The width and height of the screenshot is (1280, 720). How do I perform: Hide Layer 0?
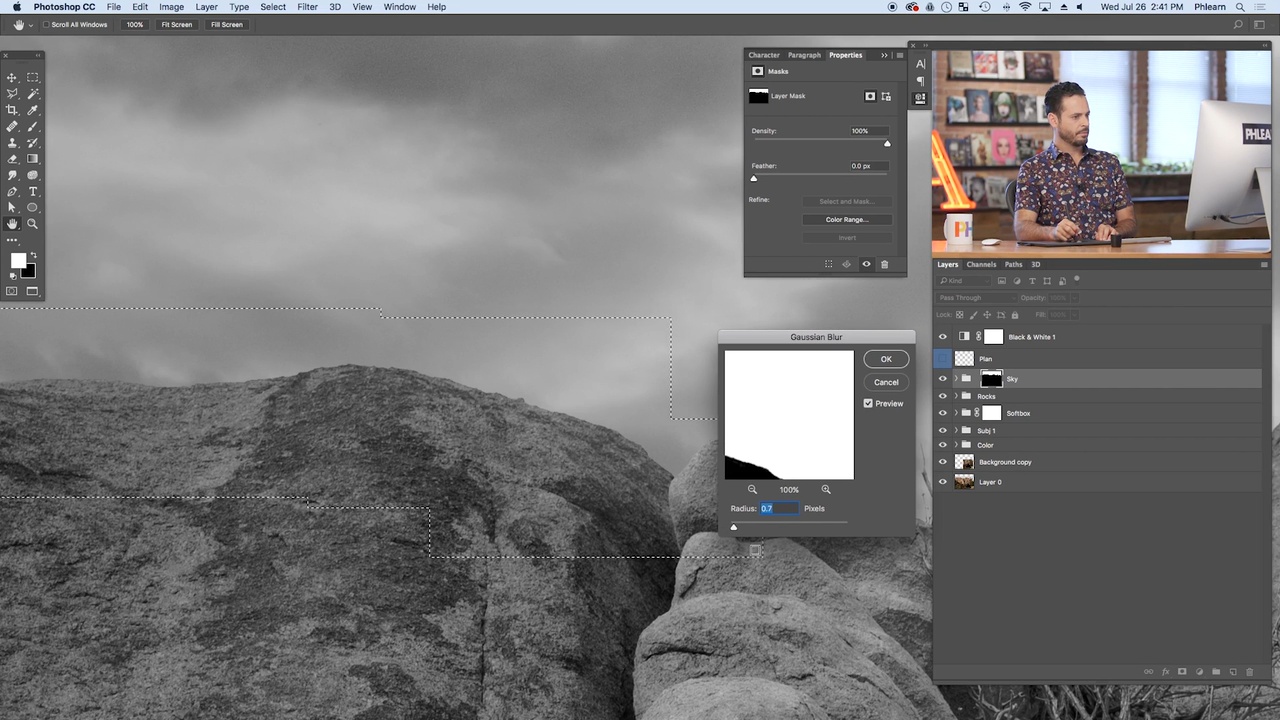942,482
